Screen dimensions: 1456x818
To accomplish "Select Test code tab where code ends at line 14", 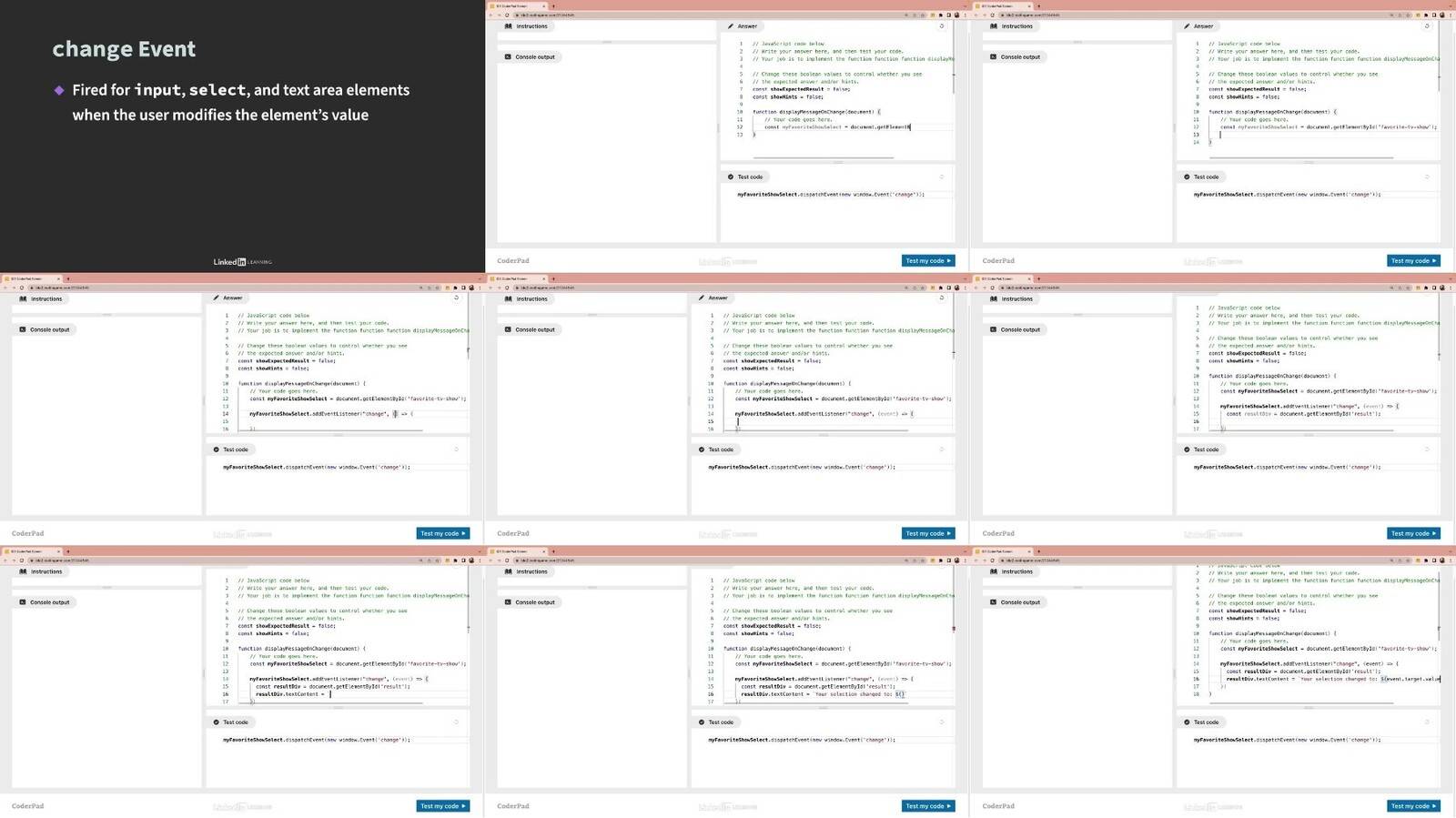I will [x=1201, y=177].
